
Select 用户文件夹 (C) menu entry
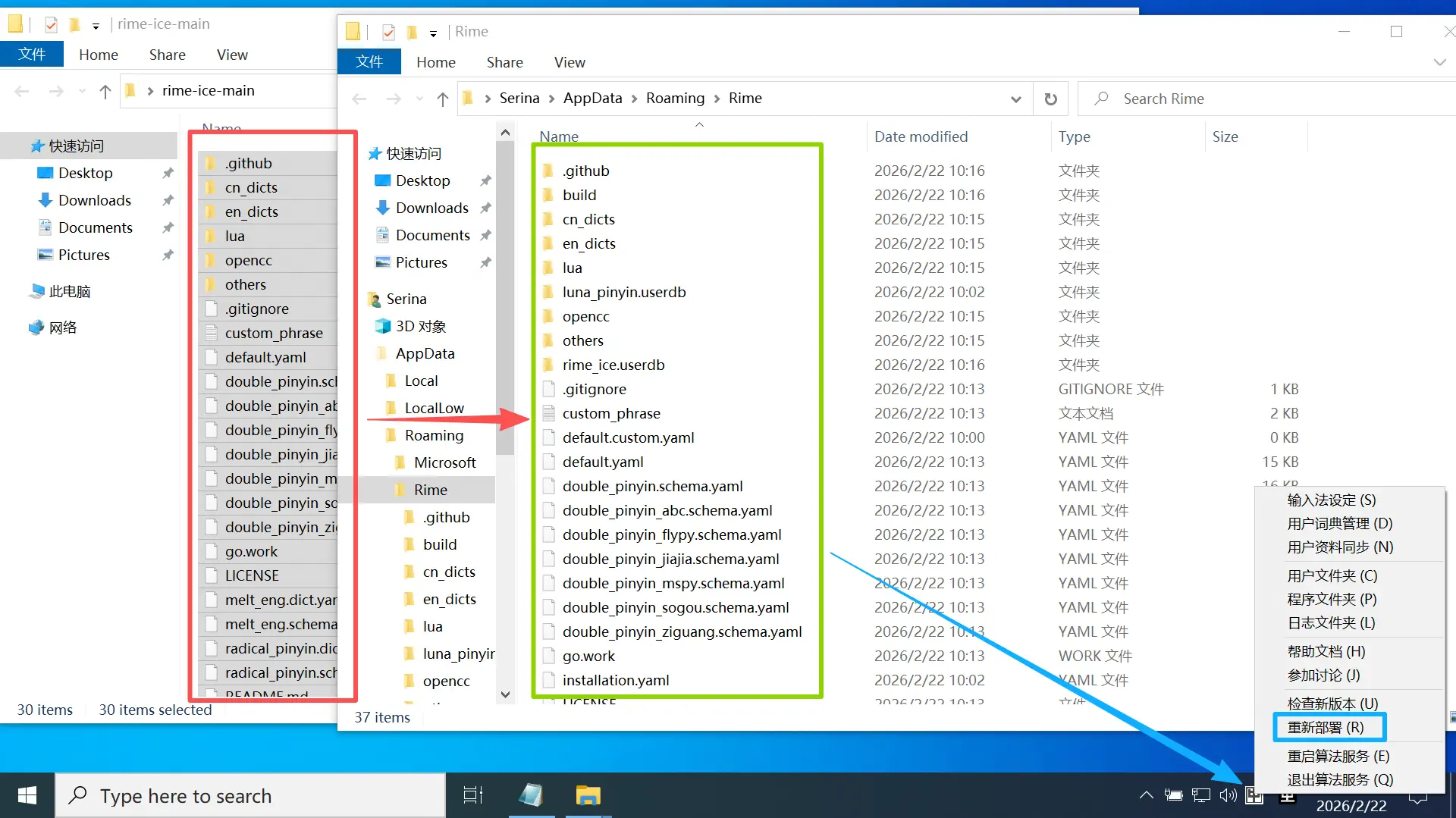1332,576
